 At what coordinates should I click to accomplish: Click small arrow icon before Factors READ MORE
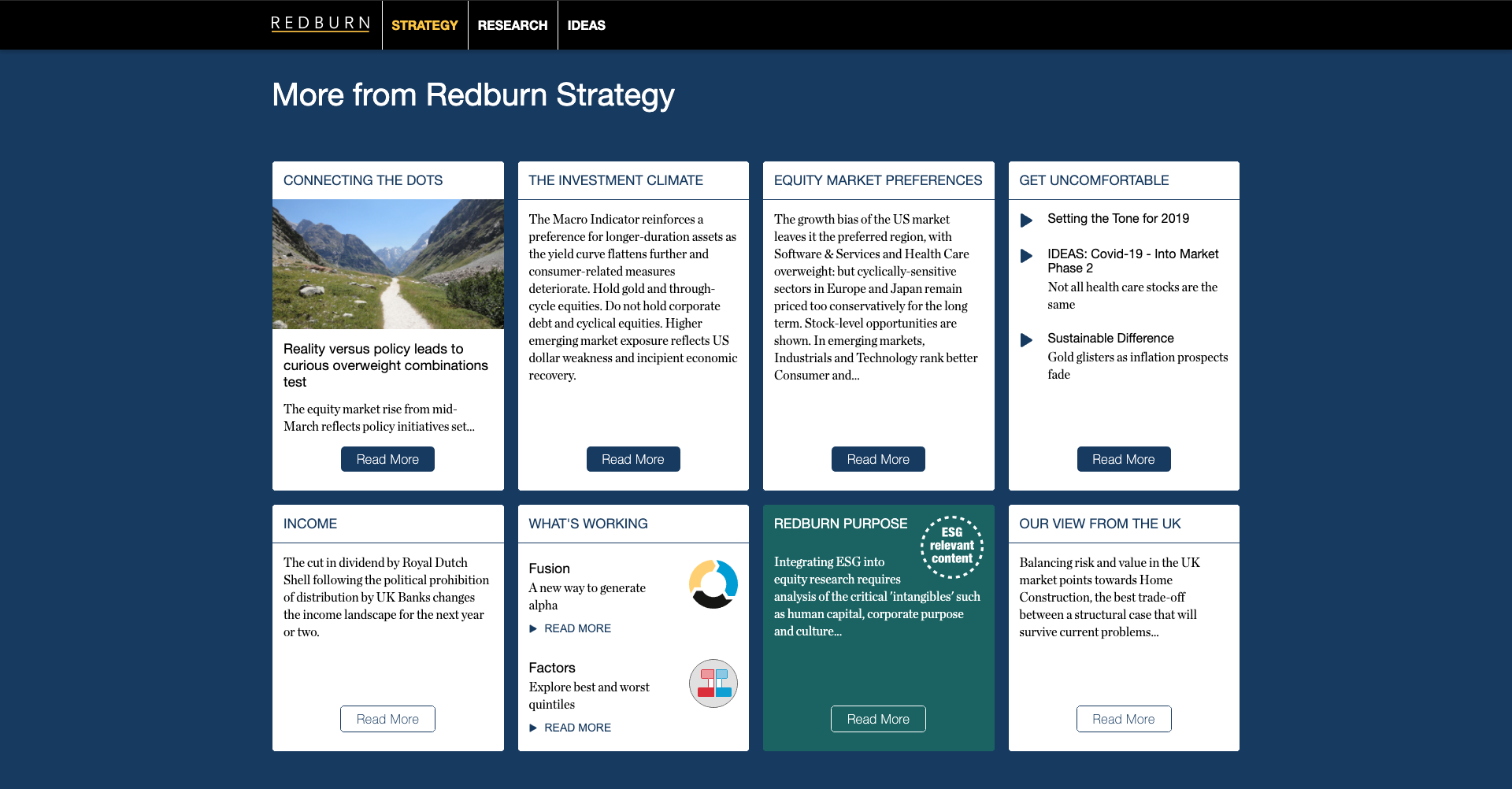click(533, 728)
